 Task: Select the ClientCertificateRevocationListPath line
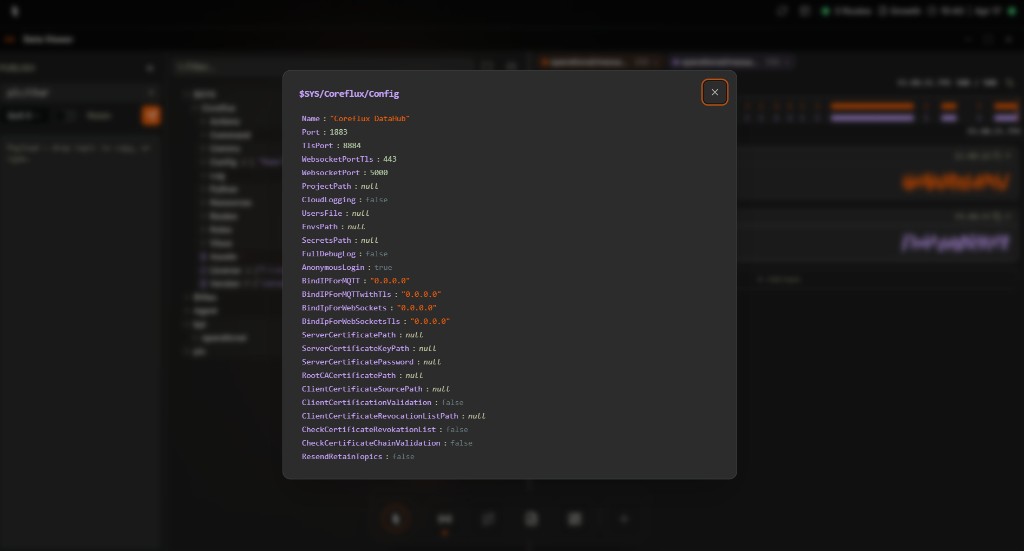393,416
